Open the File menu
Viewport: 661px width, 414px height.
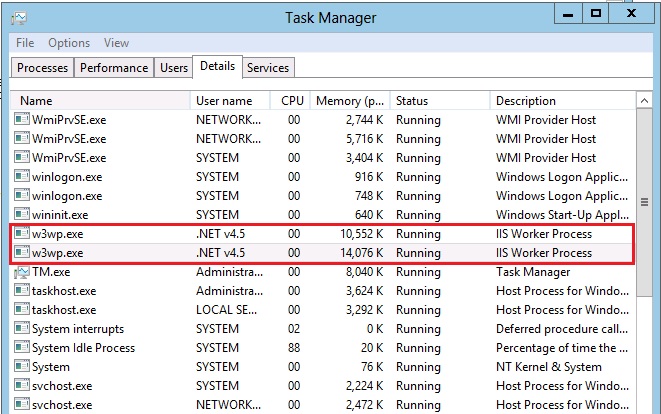coord(25,43)
